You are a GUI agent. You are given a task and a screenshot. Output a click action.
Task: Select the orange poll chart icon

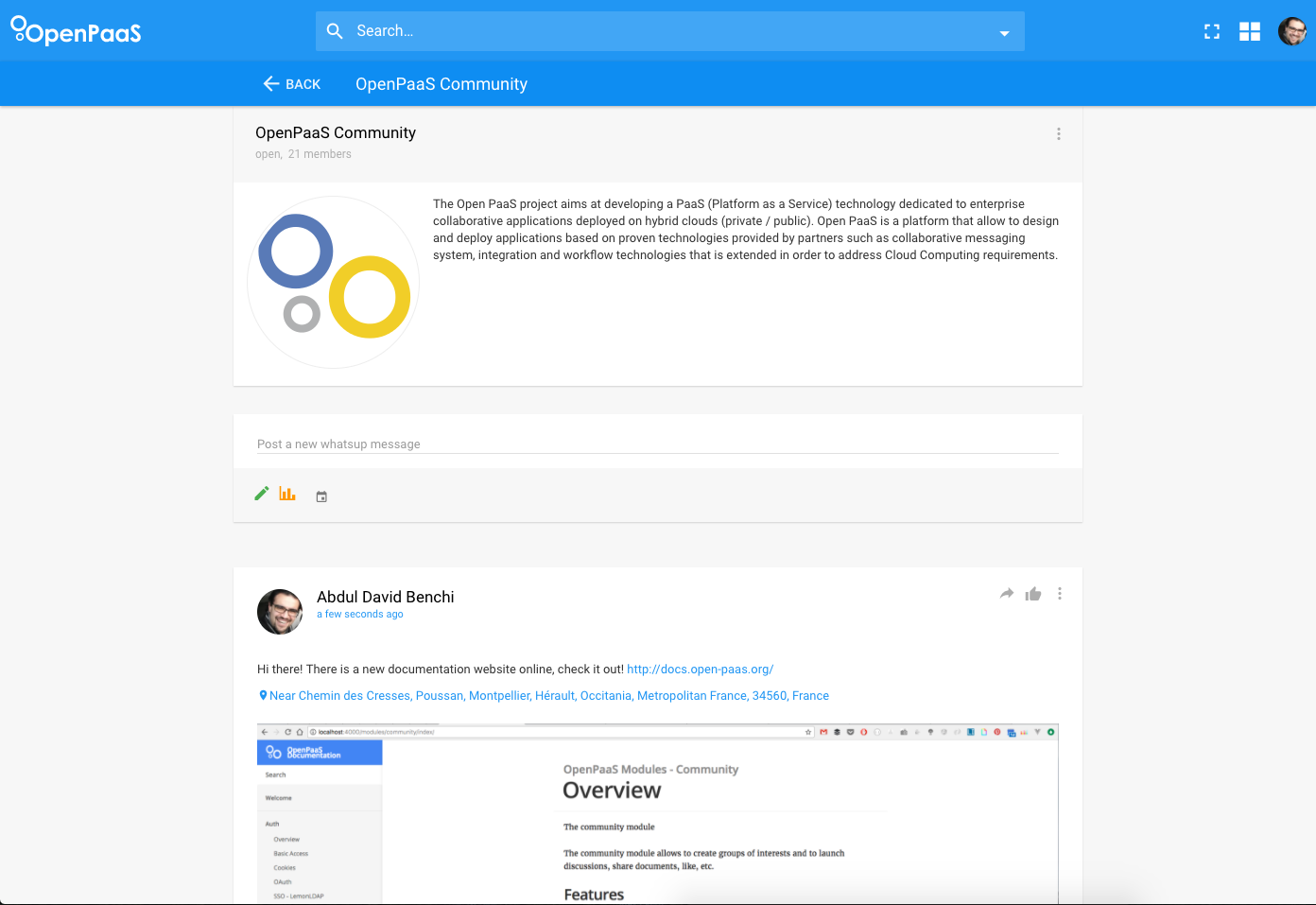287,494
